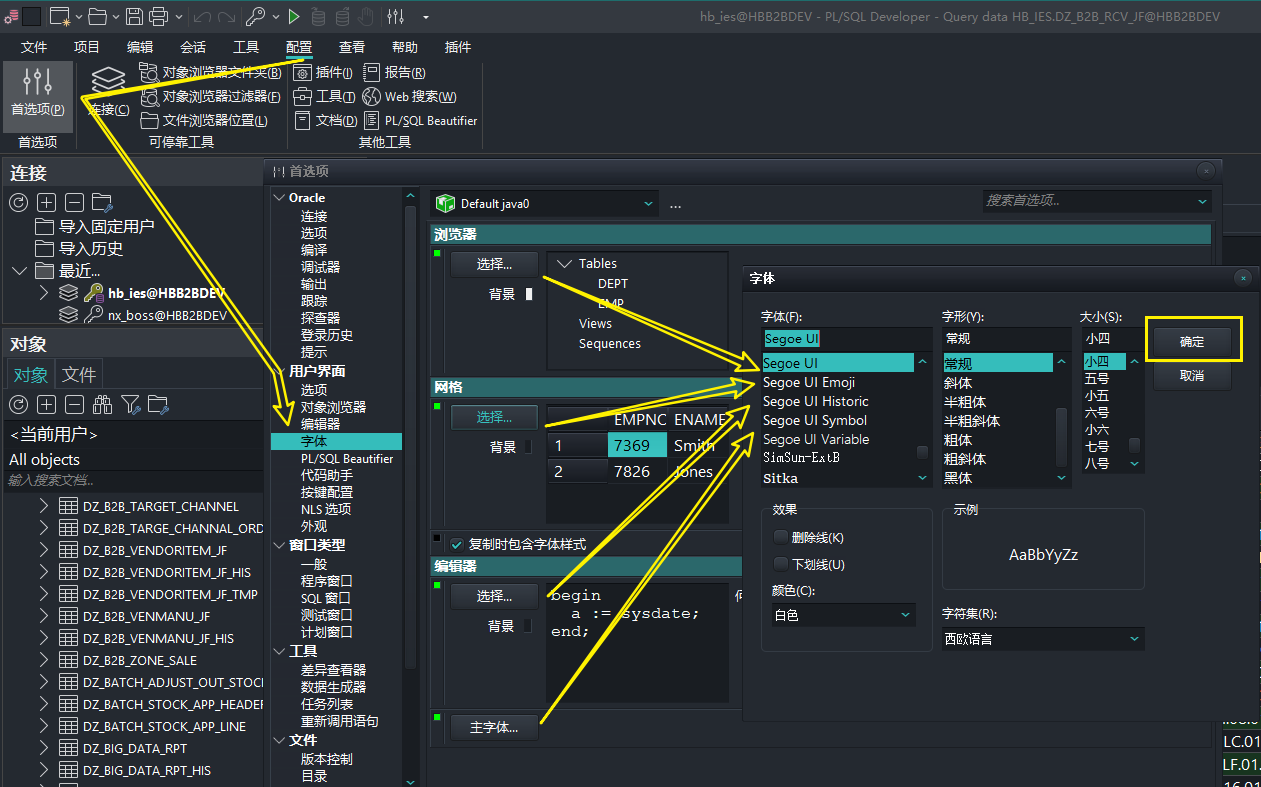
Task: Open the 帮助 menu
Action: tap(405, 47)
